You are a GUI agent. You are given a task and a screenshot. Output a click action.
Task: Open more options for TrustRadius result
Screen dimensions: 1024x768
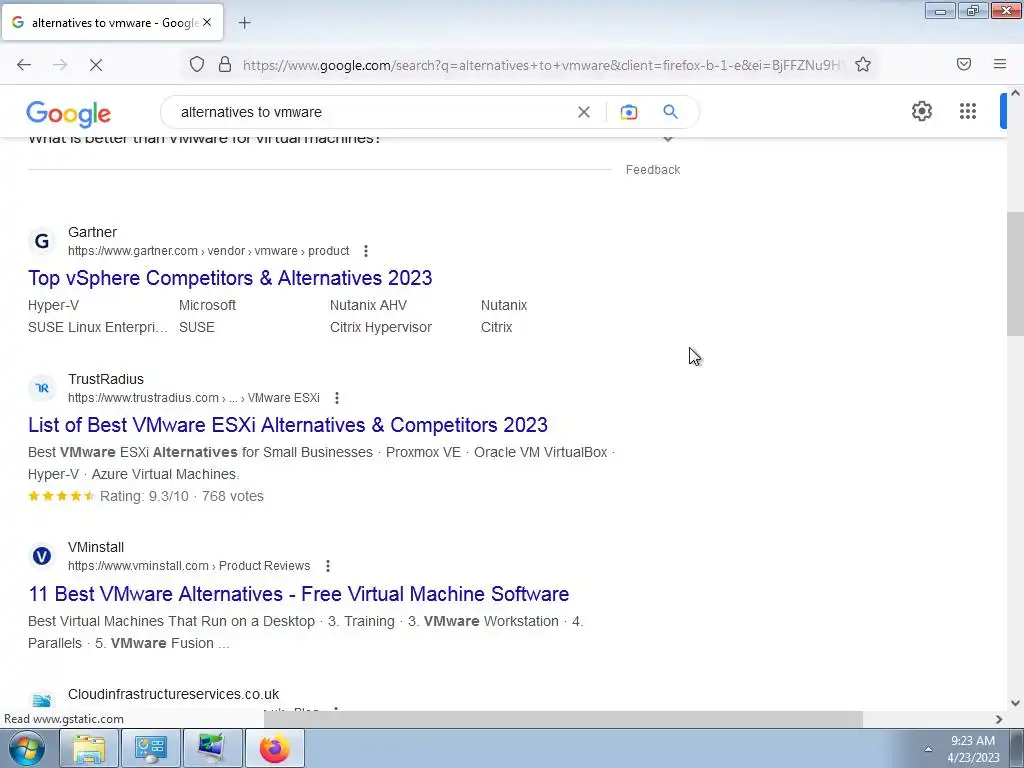tap(336, 398)
